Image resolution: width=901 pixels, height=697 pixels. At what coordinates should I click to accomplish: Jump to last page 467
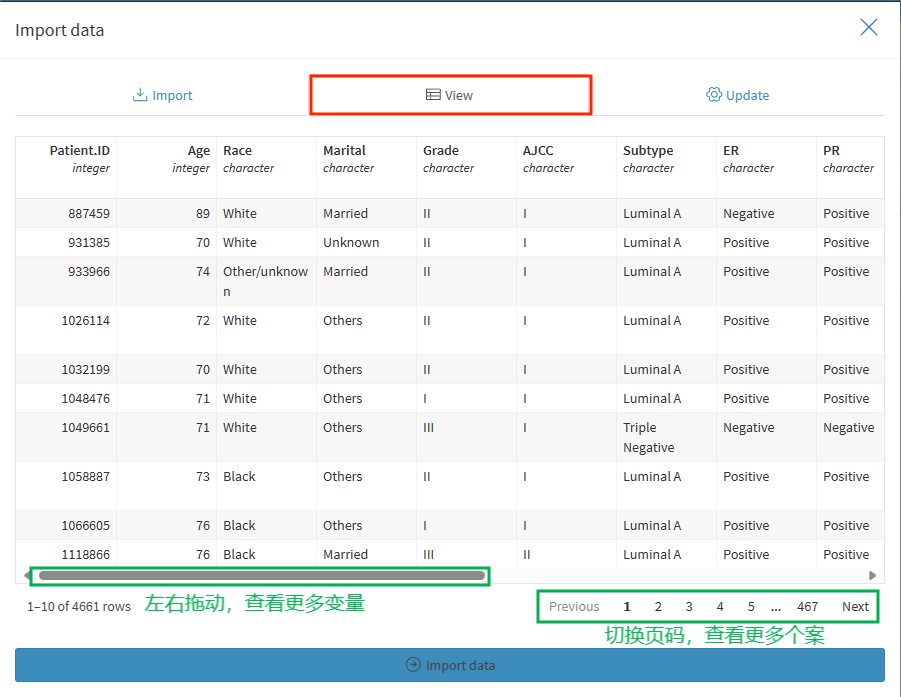click(807, 606)
